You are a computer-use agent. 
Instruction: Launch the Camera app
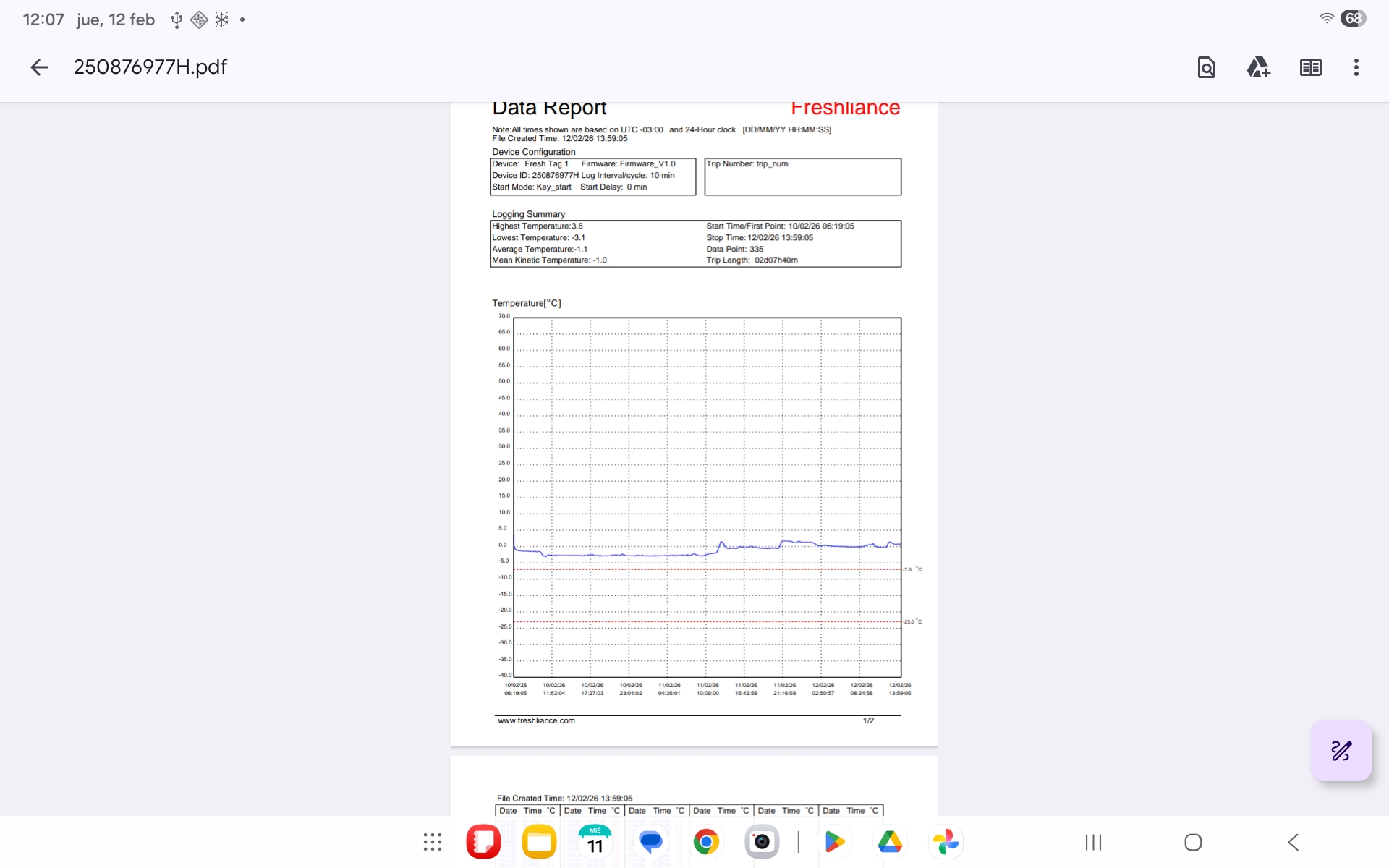click(x=762, y=842)
